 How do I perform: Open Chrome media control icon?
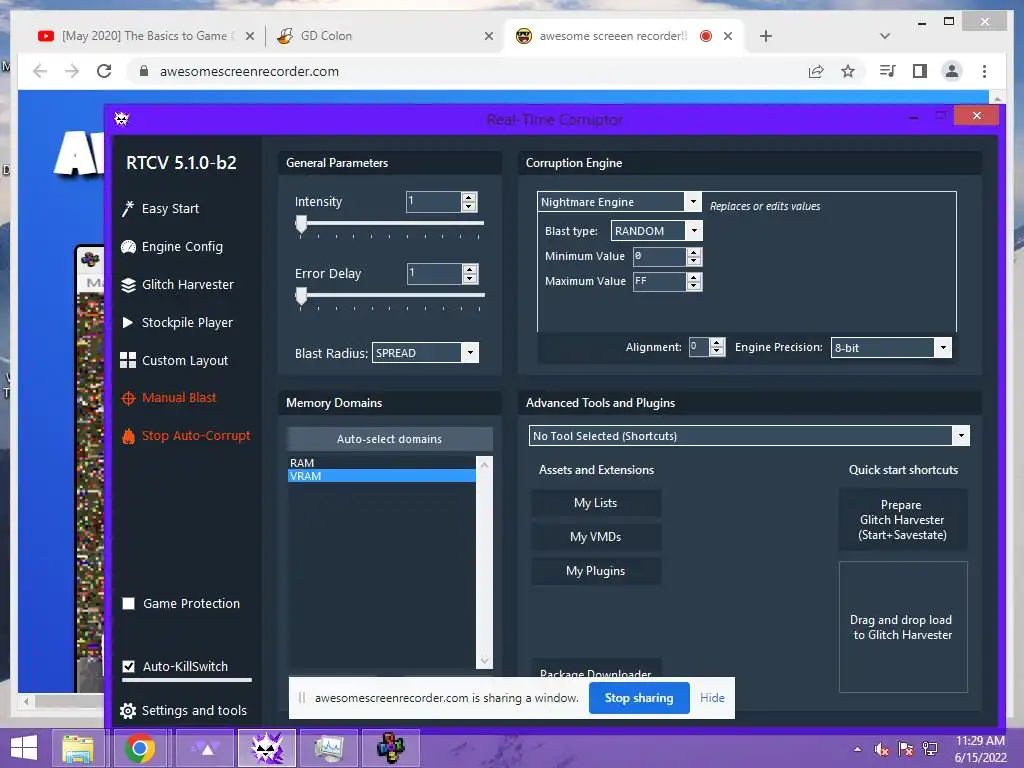tap(887, 71)
